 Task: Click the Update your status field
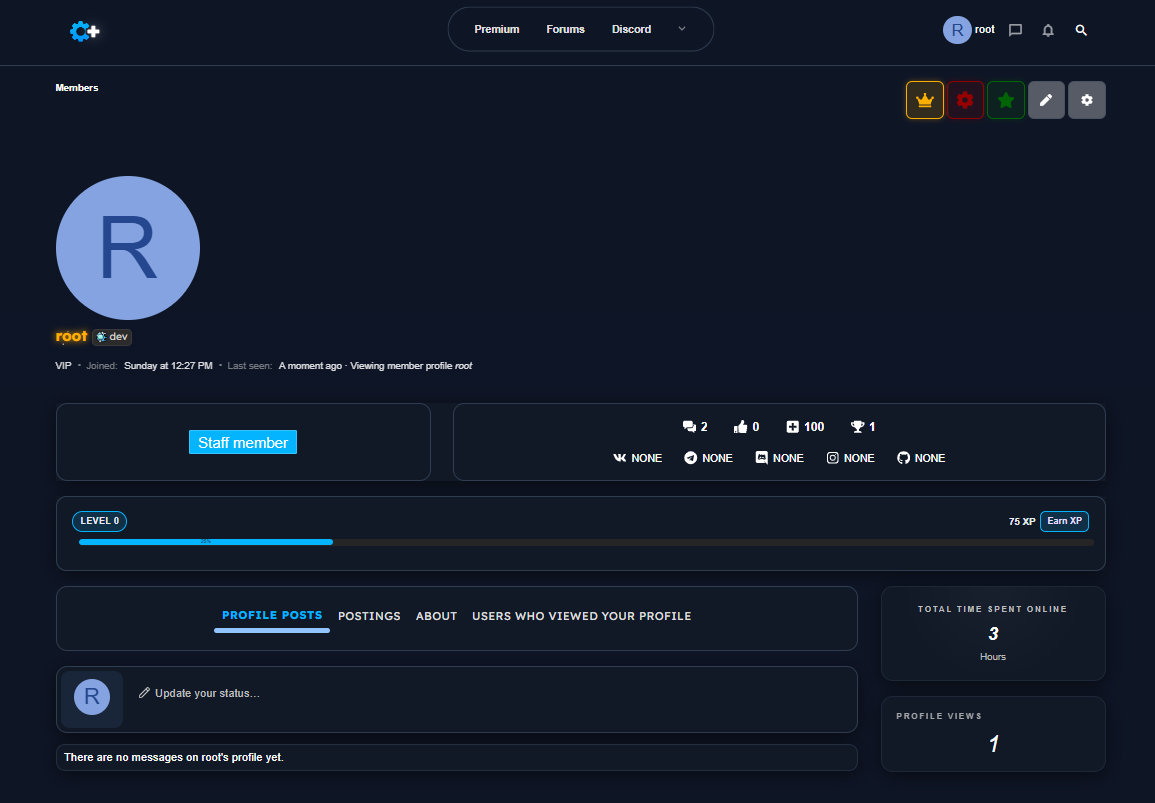(x=207, y=693)
